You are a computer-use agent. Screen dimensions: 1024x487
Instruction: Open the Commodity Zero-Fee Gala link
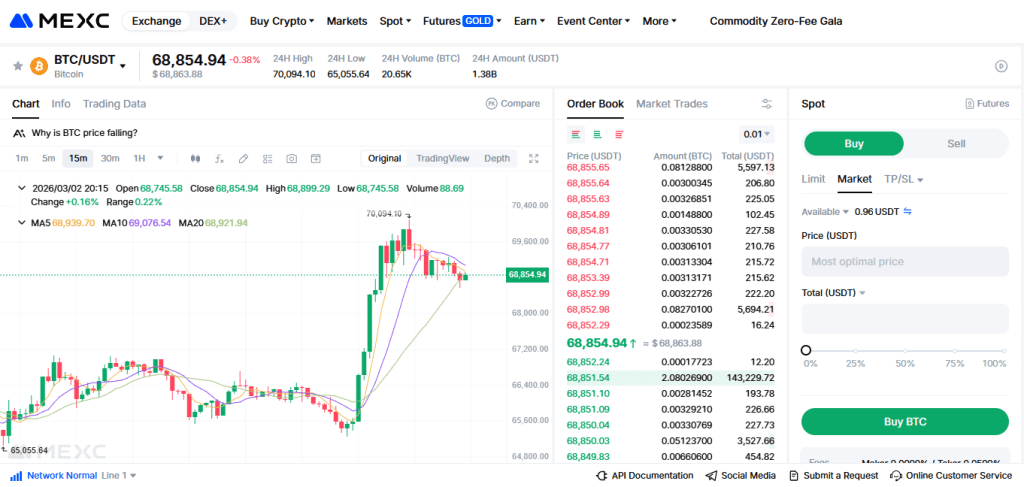(x=776, y=21)
